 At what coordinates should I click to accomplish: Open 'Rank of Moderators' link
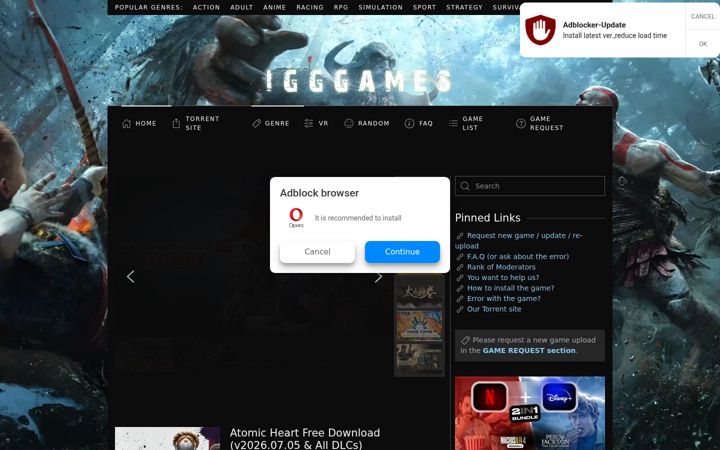click(501, 267)
